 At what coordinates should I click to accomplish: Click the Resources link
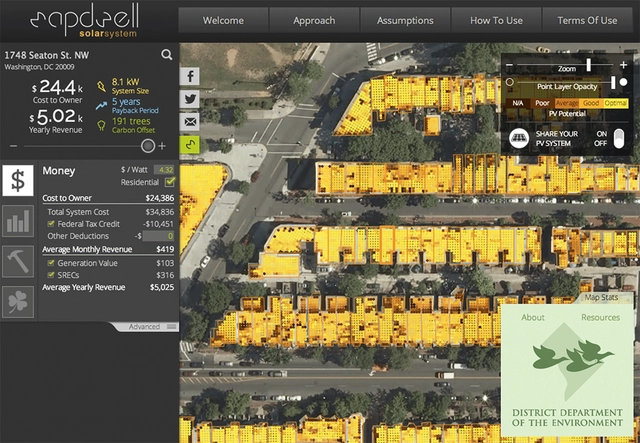point(600,317)
